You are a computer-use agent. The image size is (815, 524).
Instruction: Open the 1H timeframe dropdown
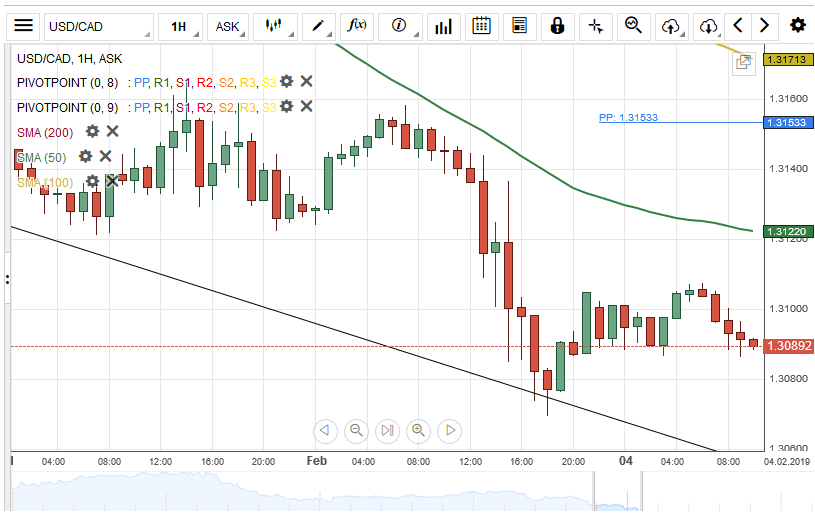[185, 26]
